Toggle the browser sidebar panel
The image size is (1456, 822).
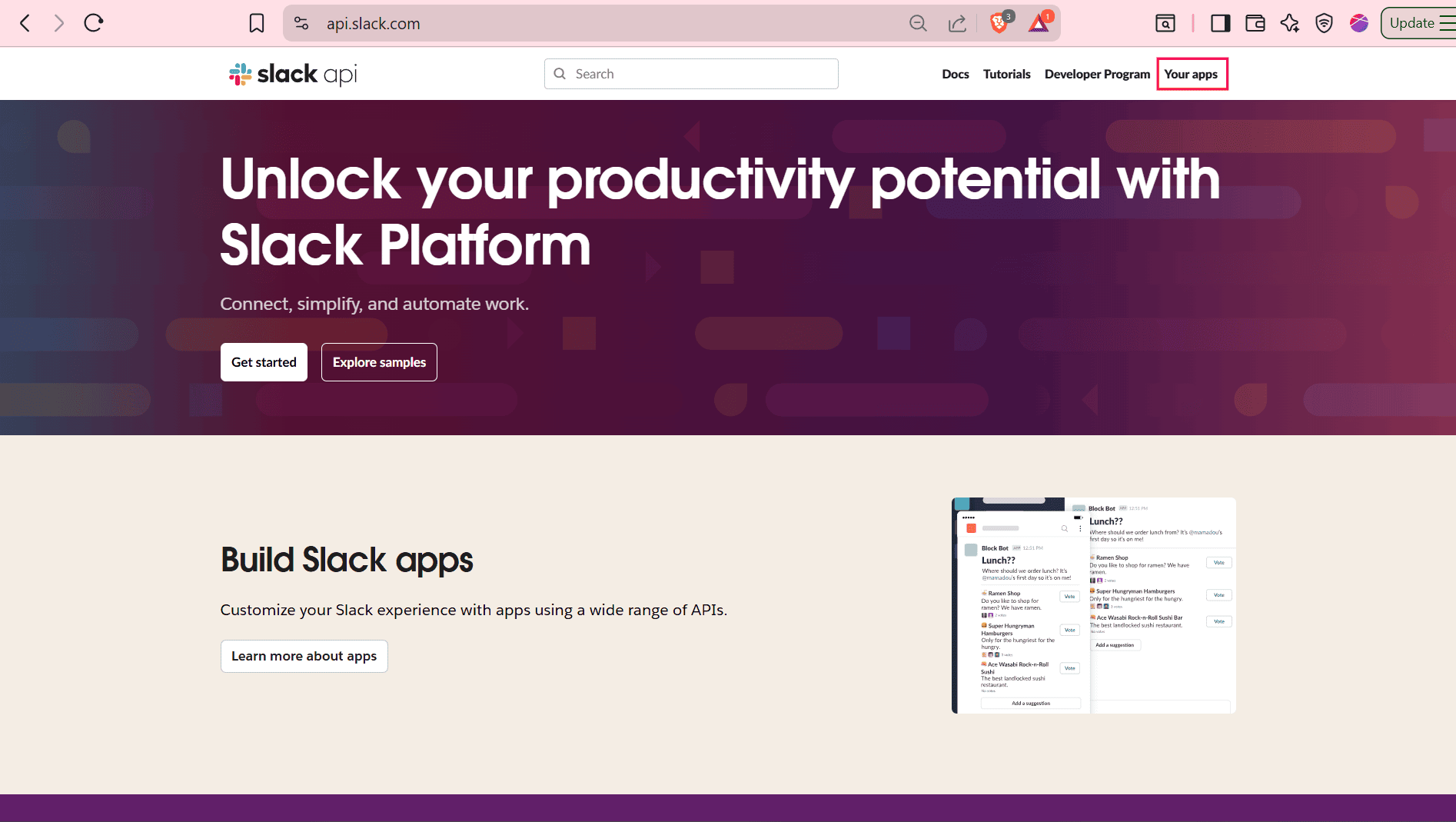tap(1221, 23)
